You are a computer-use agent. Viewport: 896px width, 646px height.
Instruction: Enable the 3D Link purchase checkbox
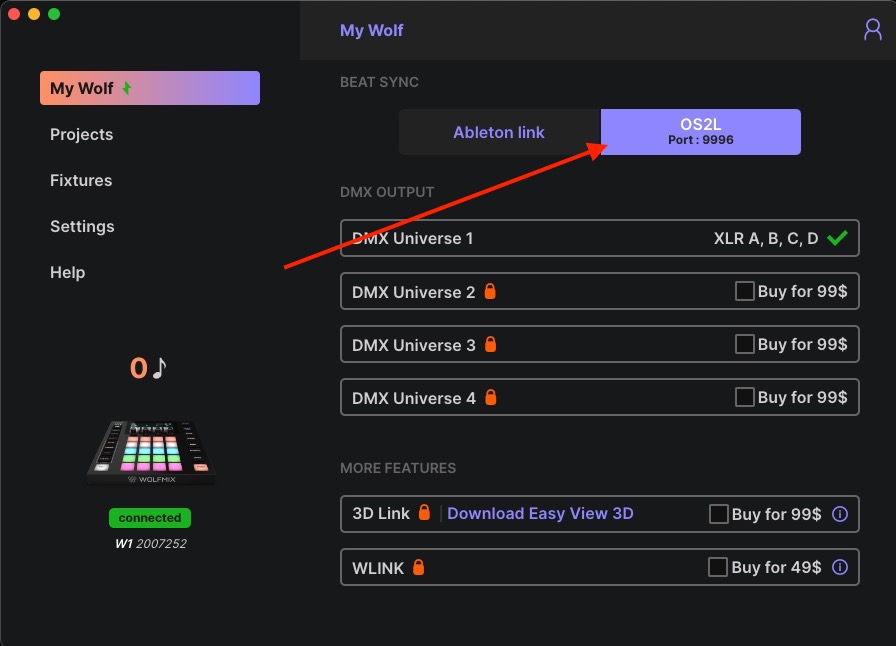pyautogui.click(x=718, y=514)
